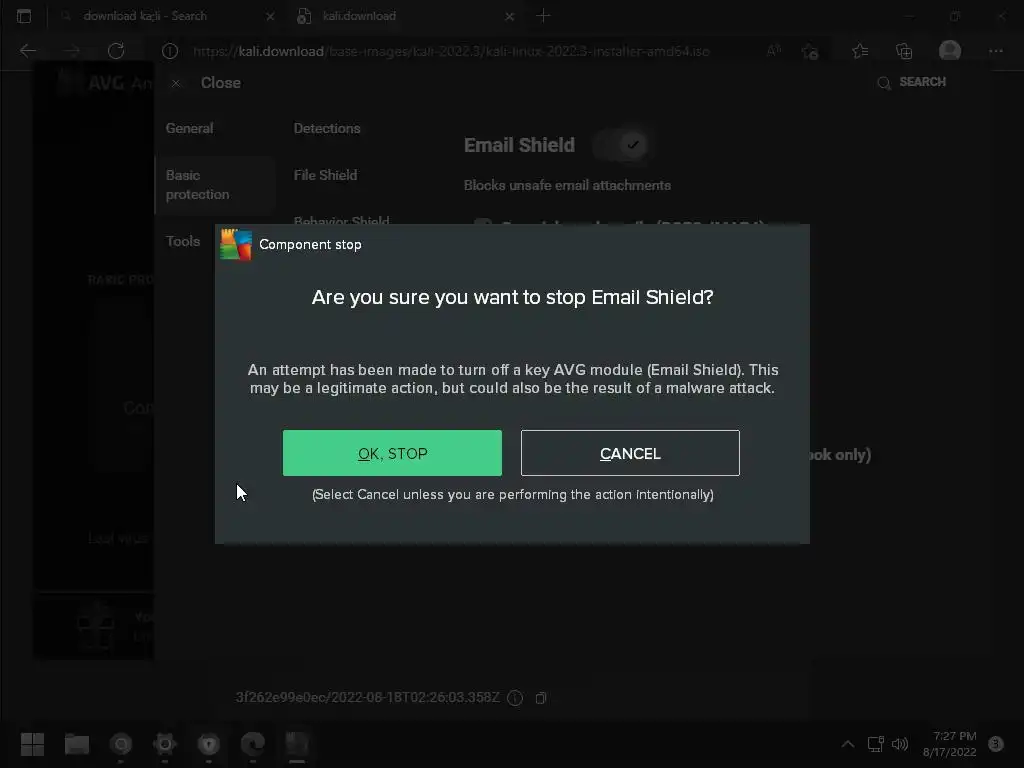Open the Collections icon
The width and height of the screenshot is (1024, 768).
click(x=904, y=51)
